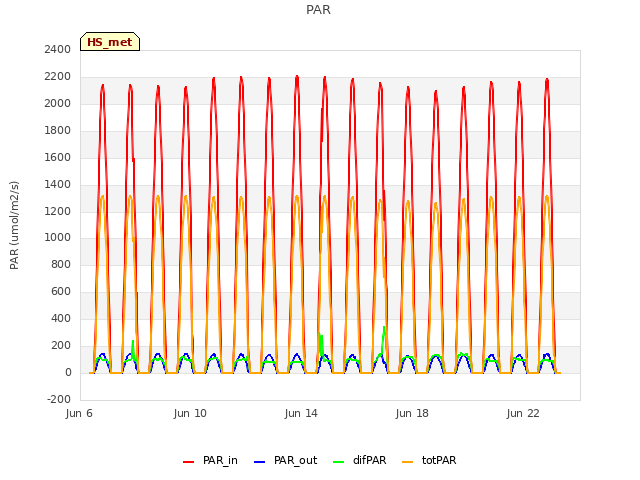Click the 1000 y-axis tick label
640x480 pixels.
tap(58, 238)
